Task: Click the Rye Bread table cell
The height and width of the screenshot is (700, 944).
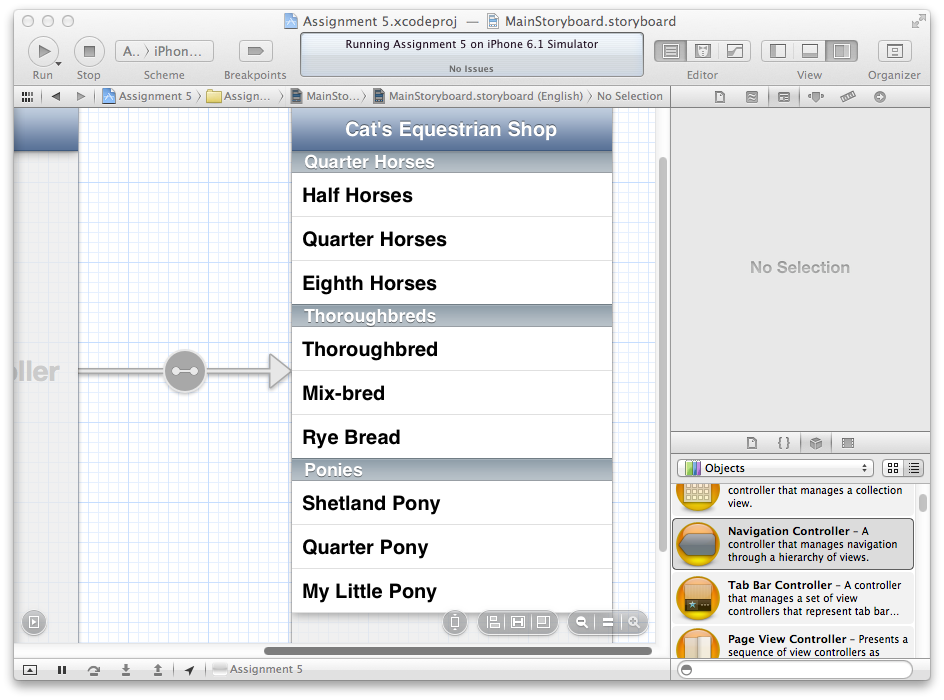Action: pyautogui.click(x=451, y=437)
